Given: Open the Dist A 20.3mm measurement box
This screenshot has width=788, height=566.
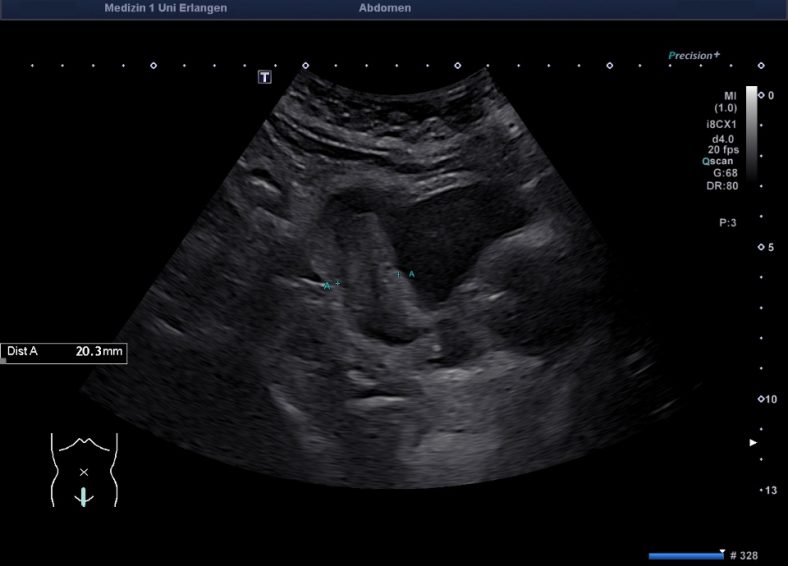Looking at the screenshot, I should 64,352.
